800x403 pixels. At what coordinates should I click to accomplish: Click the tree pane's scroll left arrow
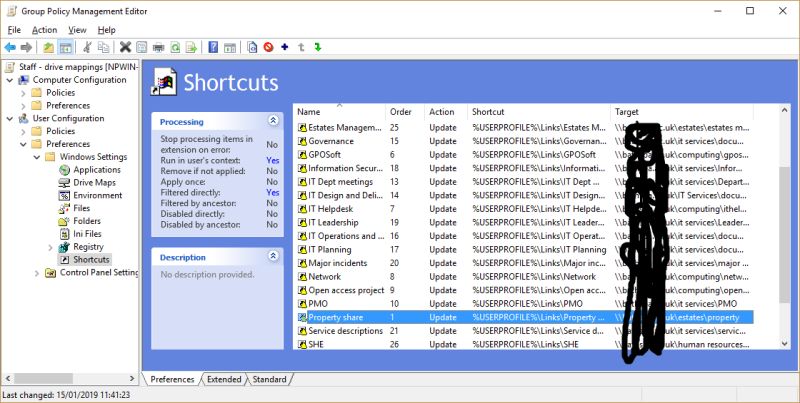(x=8, y=379)
